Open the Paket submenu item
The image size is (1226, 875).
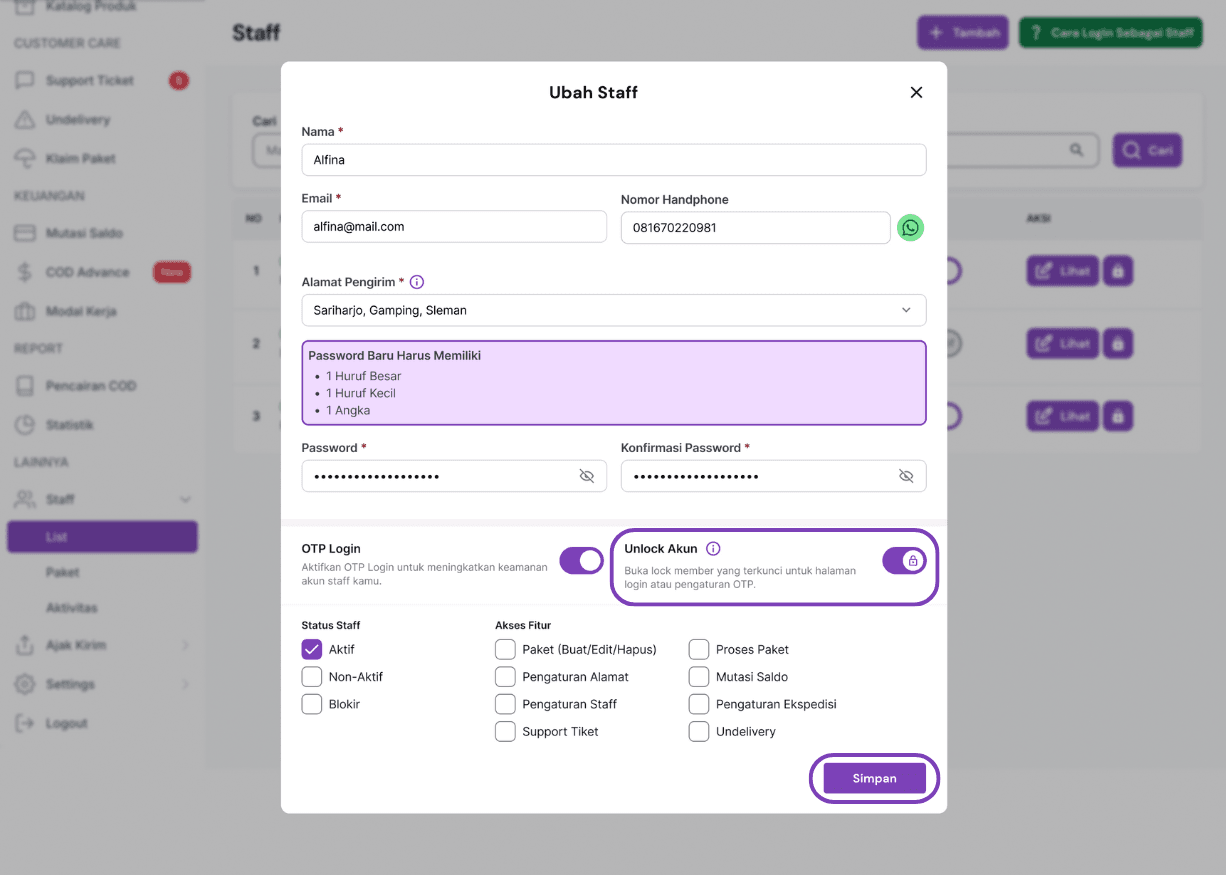(62, 573)
